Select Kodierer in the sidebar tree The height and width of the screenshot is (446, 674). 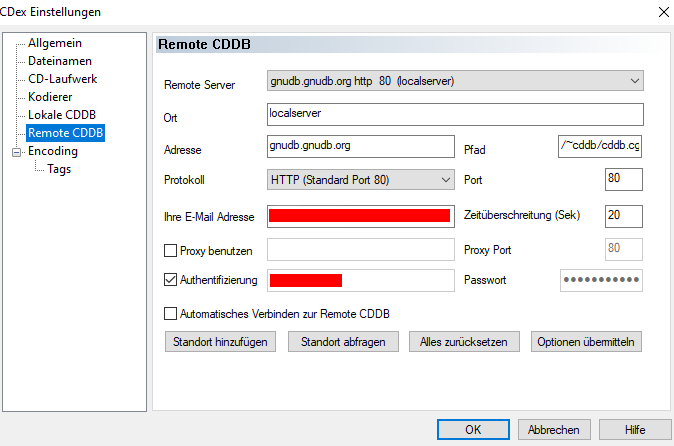pyautogui.click(x=50, y=97)
